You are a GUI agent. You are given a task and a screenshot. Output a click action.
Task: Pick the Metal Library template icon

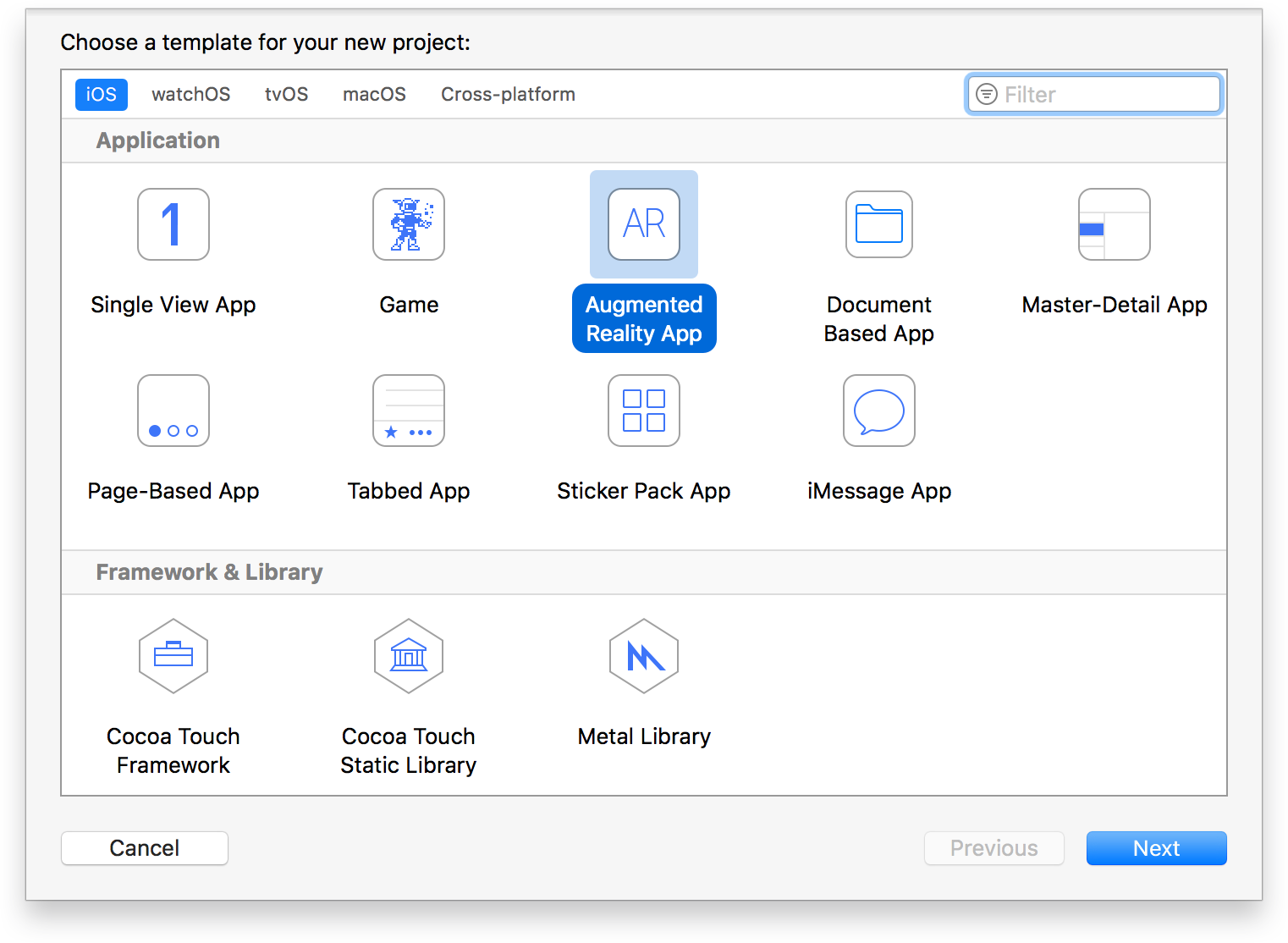[644, 656]
